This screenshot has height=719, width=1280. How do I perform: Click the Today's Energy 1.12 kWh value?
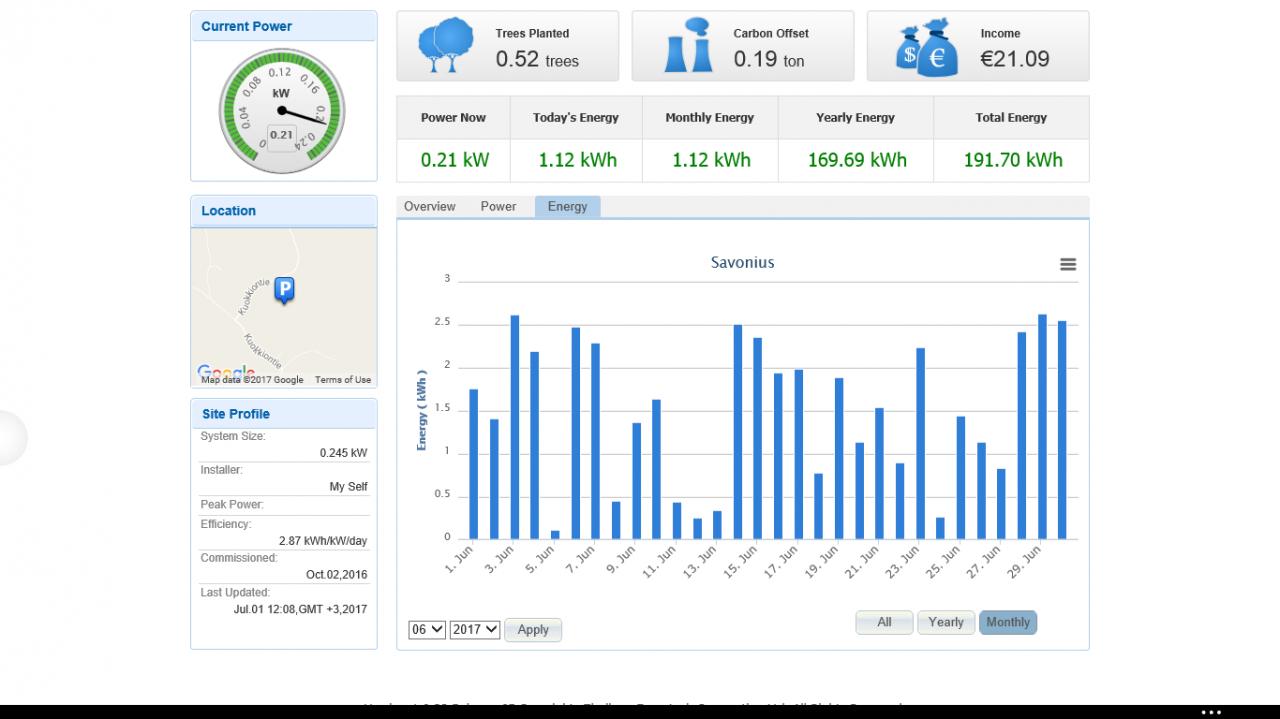pyautogui.click(x=577, y=160)
